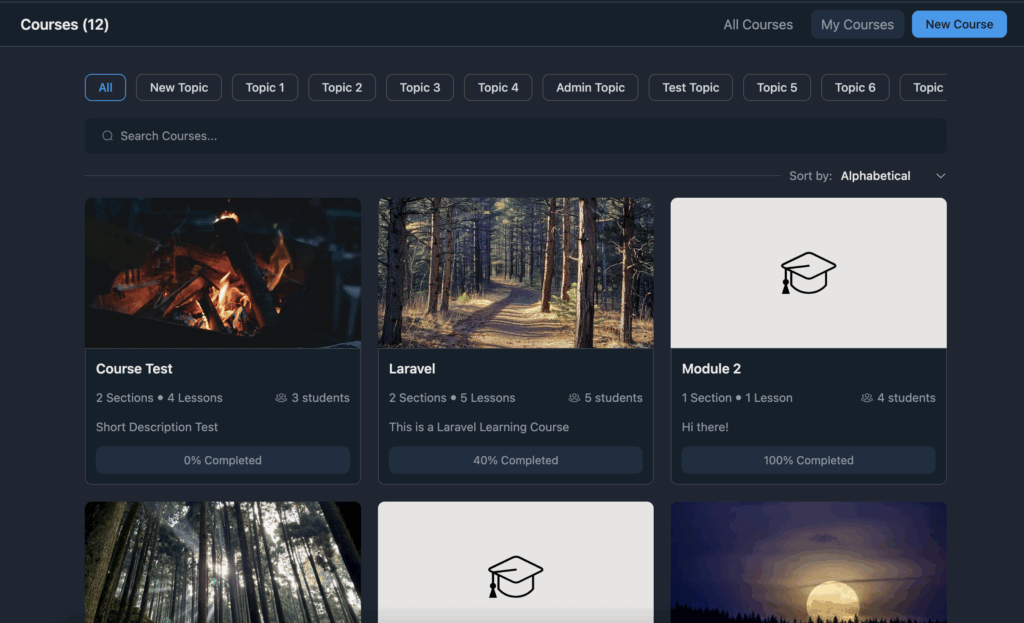Click the students icon on the Module 2 card
This screenshot has height=623, width=1024.
pos(867,397)
